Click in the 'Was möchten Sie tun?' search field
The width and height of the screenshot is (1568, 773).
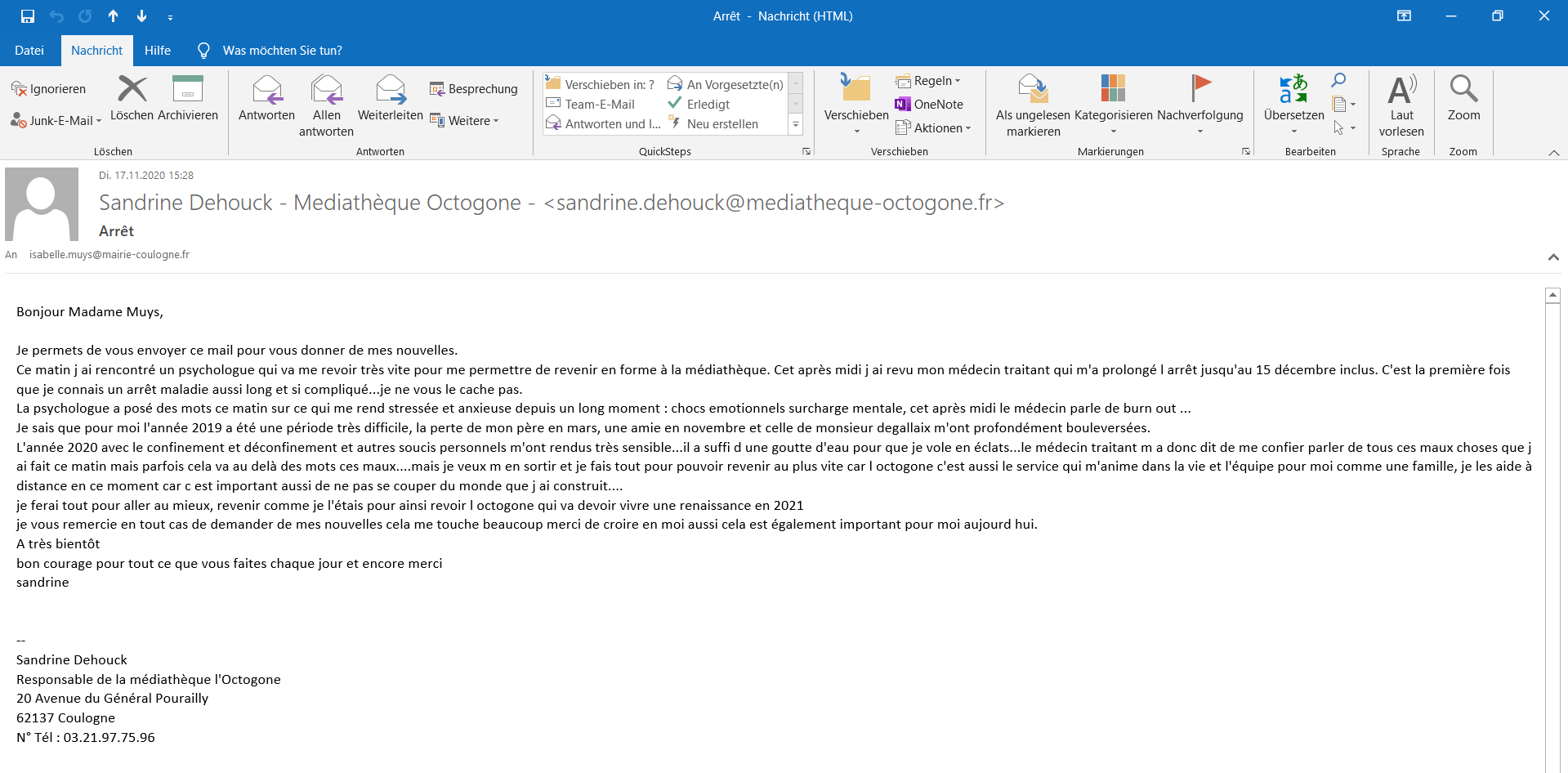pos(282,51)
